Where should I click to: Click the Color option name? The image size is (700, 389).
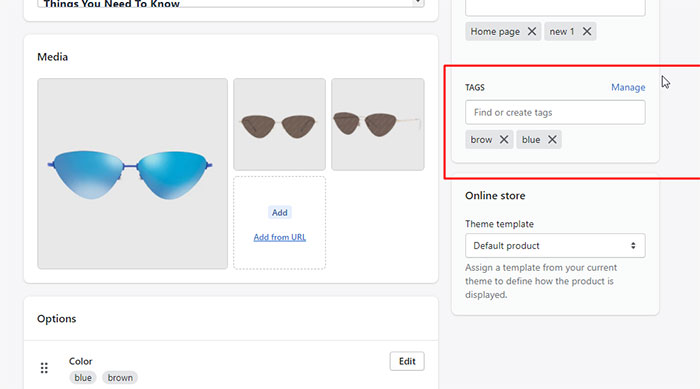pyautogui.click(x=80, y=361)
